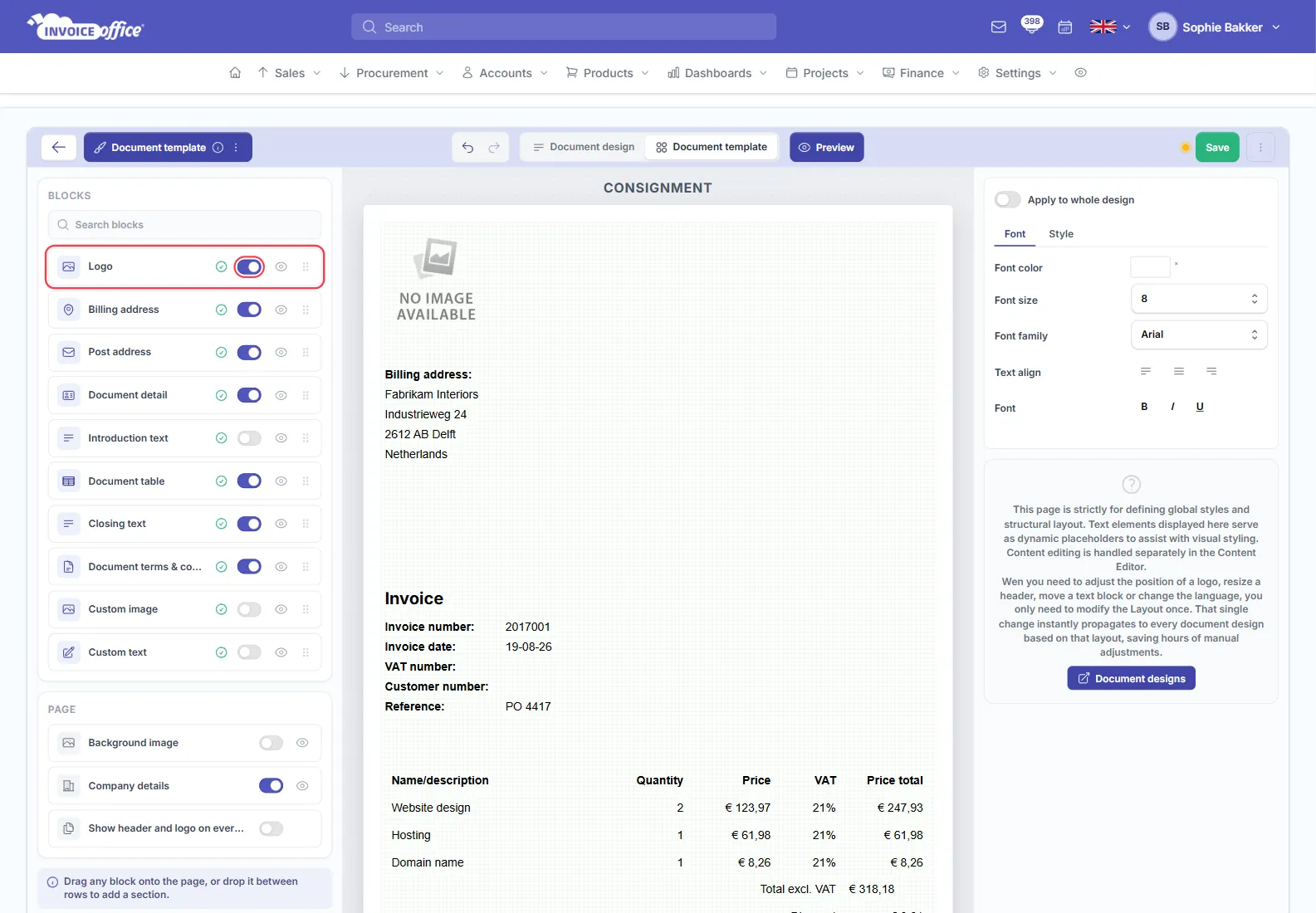Enable Show header and logo on every page
Screen dimensions: 1316x913
(x=272, y=828)
